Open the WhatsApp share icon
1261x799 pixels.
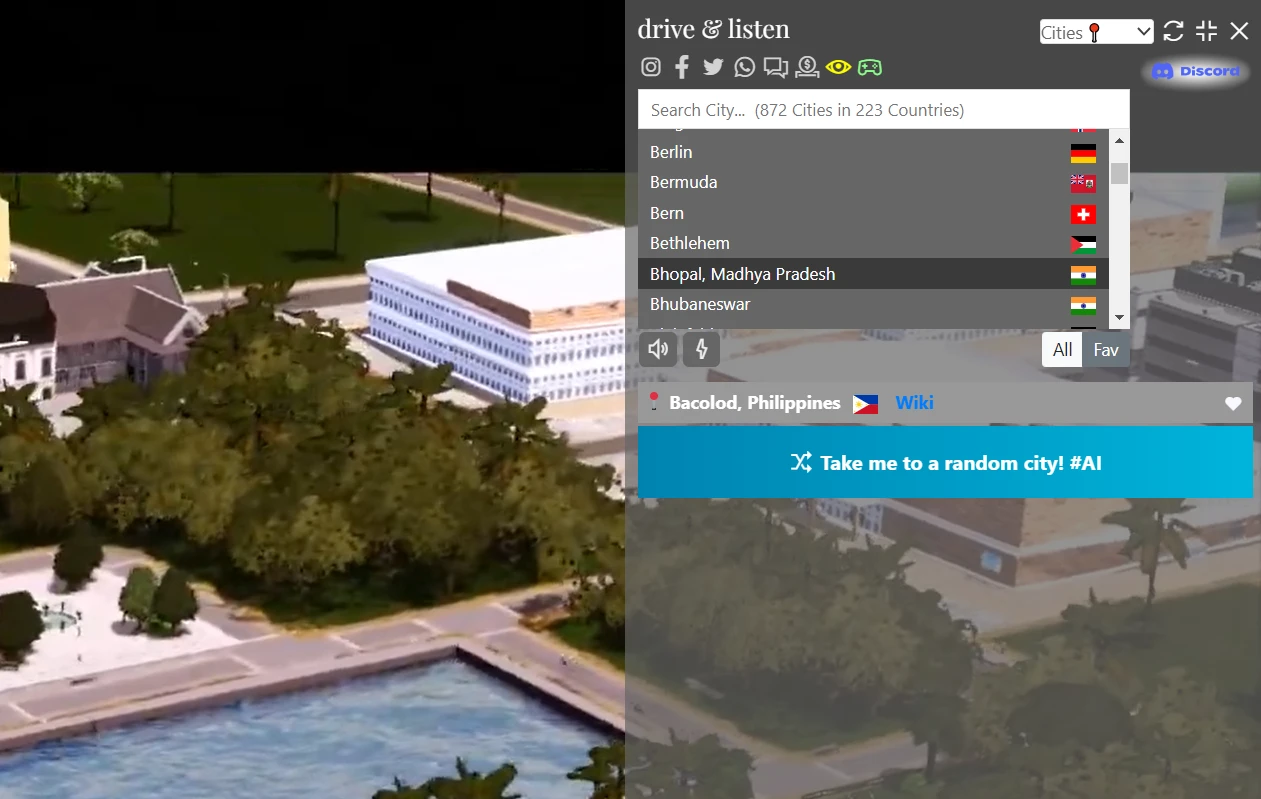(745, 67)
